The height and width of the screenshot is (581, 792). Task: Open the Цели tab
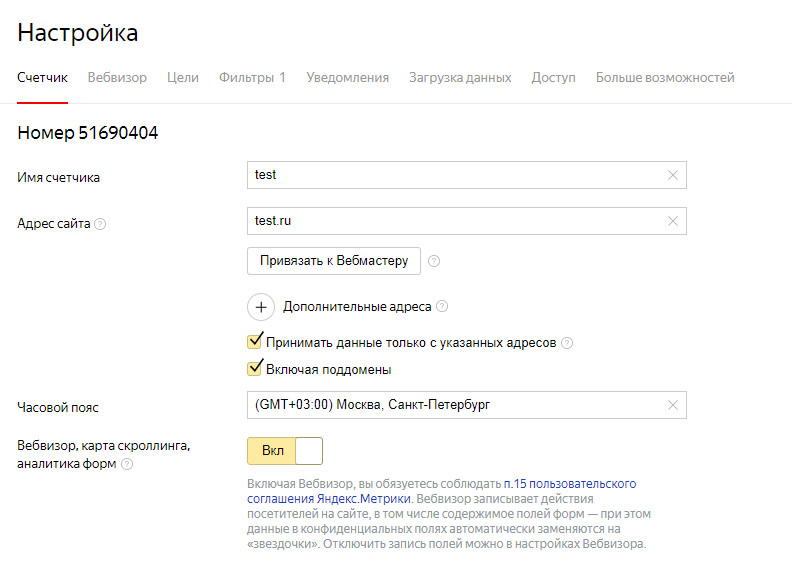coord(183,78)
